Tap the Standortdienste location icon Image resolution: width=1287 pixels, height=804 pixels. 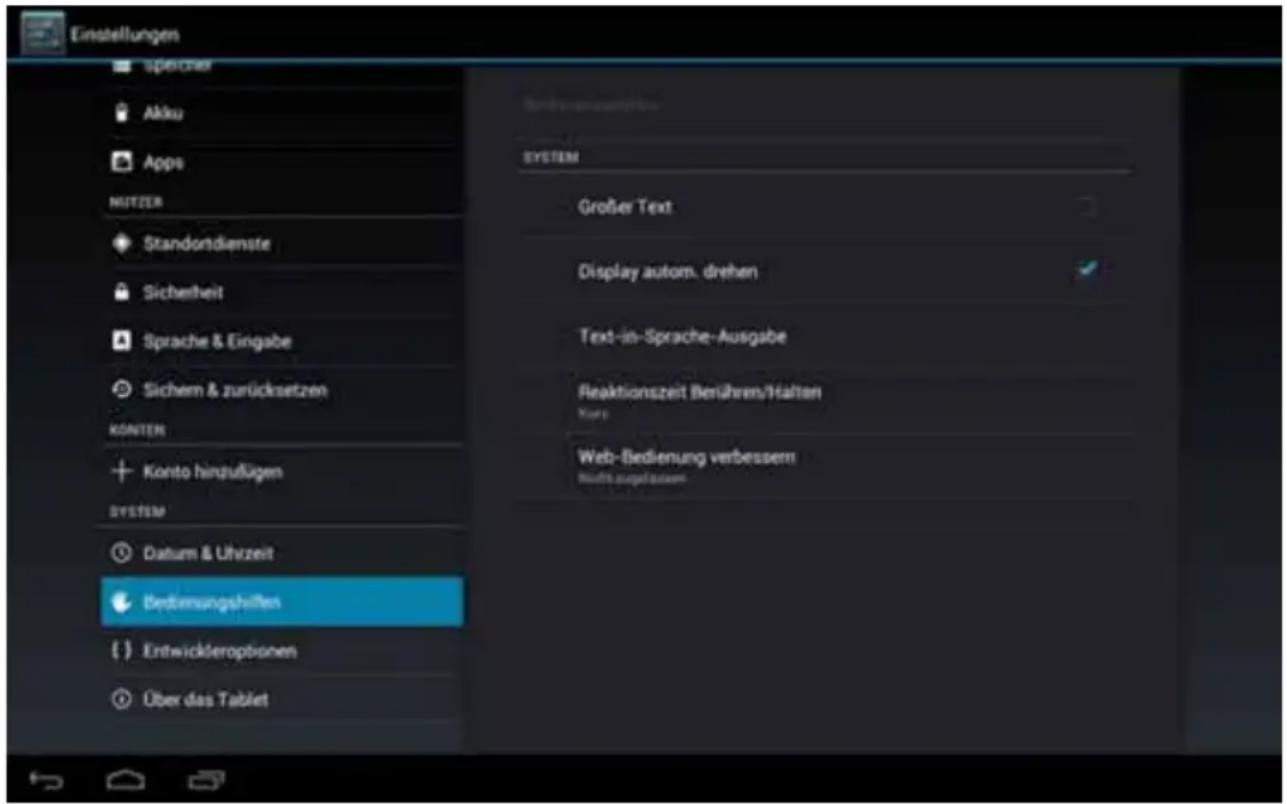(x=122, y=244)
